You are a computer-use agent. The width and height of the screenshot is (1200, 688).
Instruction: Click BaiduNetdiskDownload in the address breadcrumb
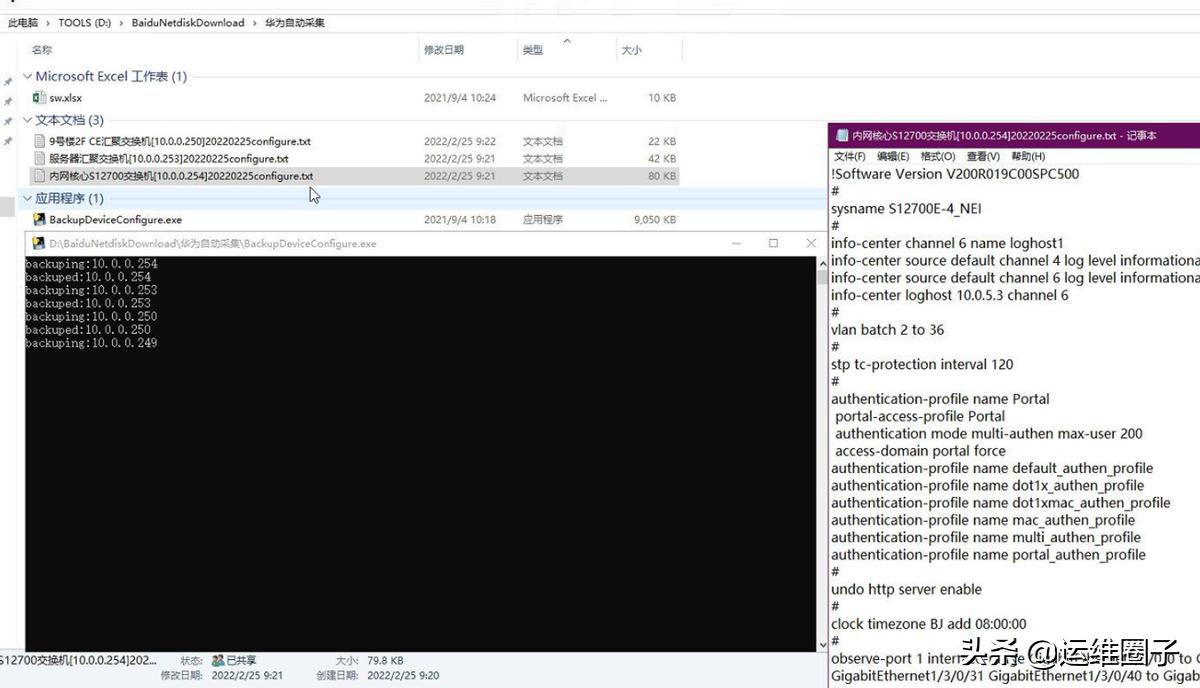tap(188, 23)
